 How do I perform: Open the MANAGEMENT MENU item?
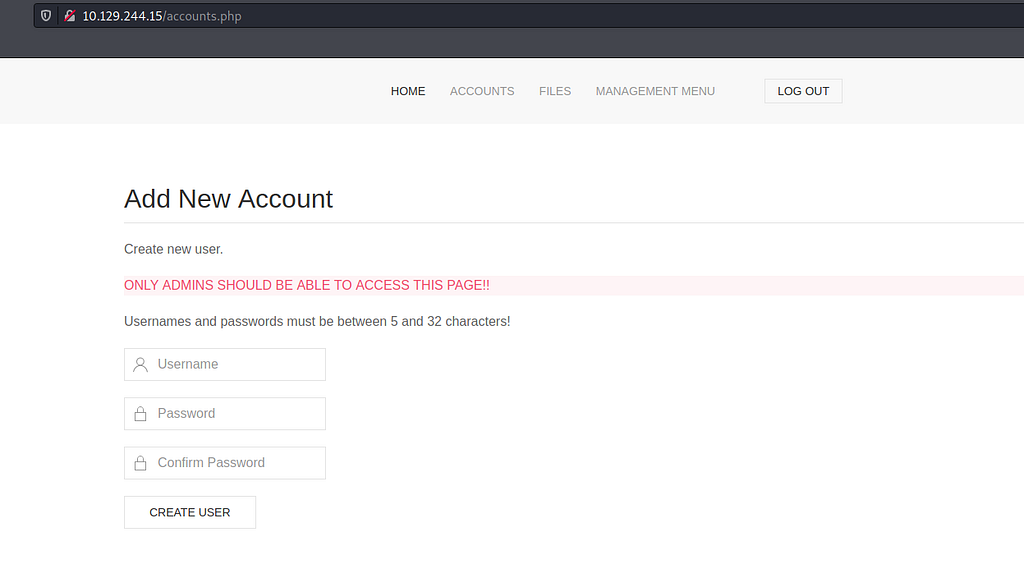tap(655, 91)
